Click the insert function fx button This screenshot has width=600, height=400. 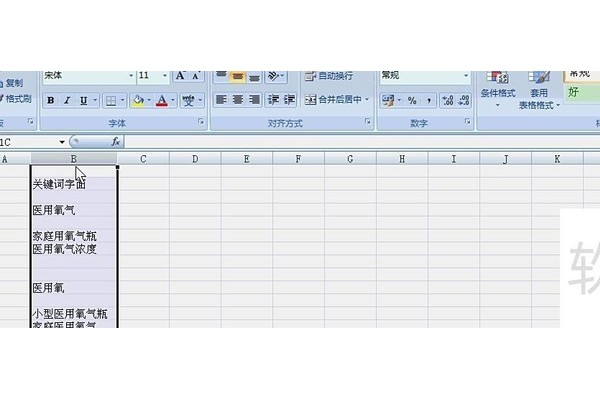point(116,142)
